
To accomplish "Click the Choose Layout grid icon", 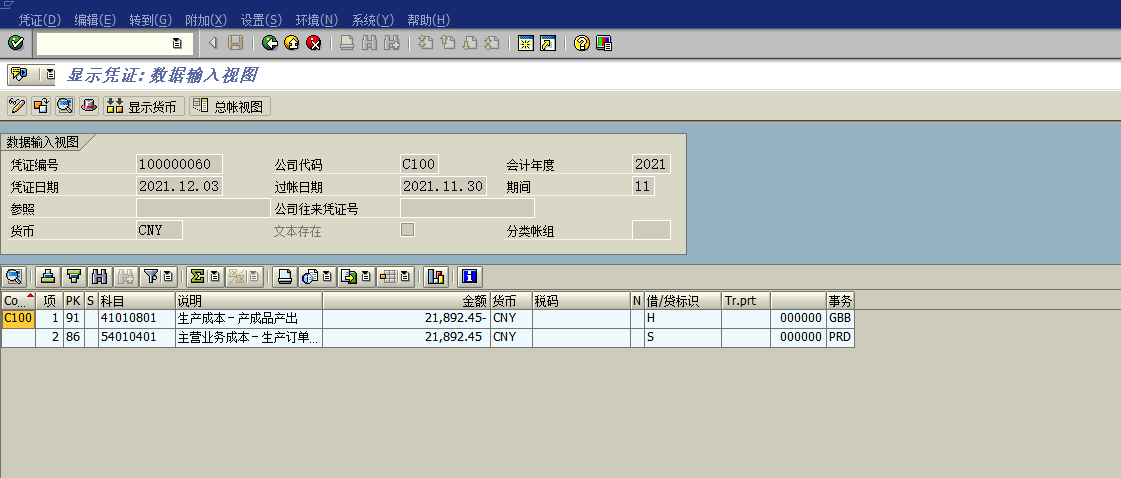I will (x=388, y=277).
